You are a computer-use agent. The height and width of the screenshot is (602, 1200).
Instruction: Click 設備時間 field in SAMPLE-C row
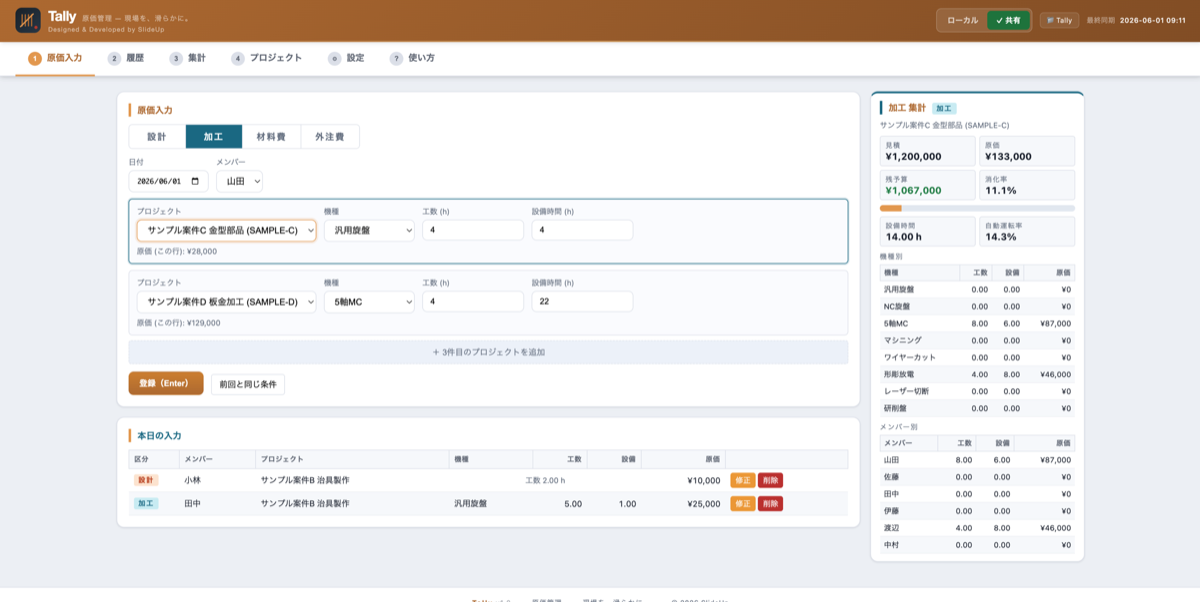pyautogui.click(x=582, y=230)
